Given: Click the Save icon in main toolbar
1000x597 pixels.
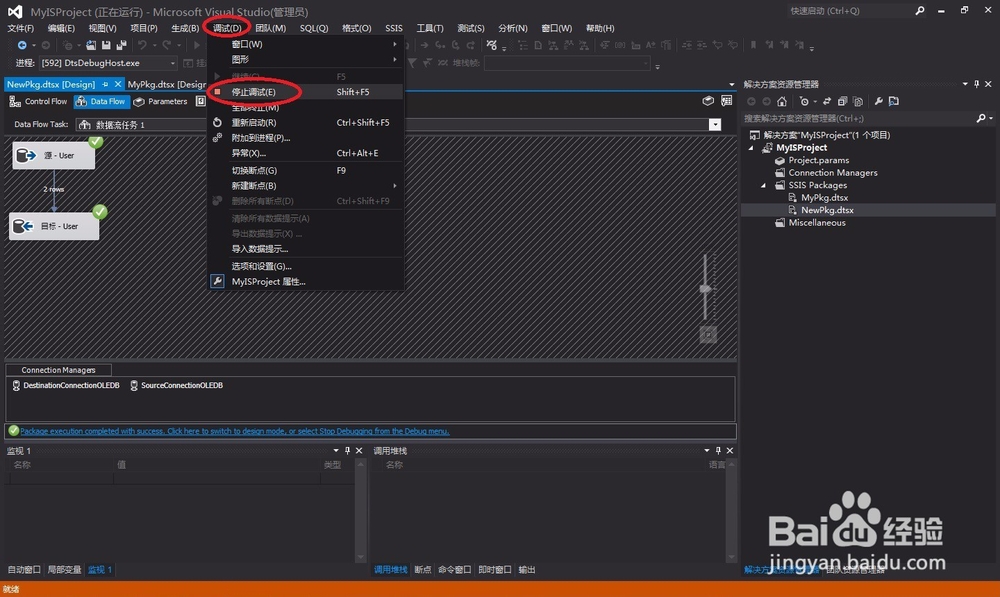Looking at the screenshot, I should click(x=106, y=45).
